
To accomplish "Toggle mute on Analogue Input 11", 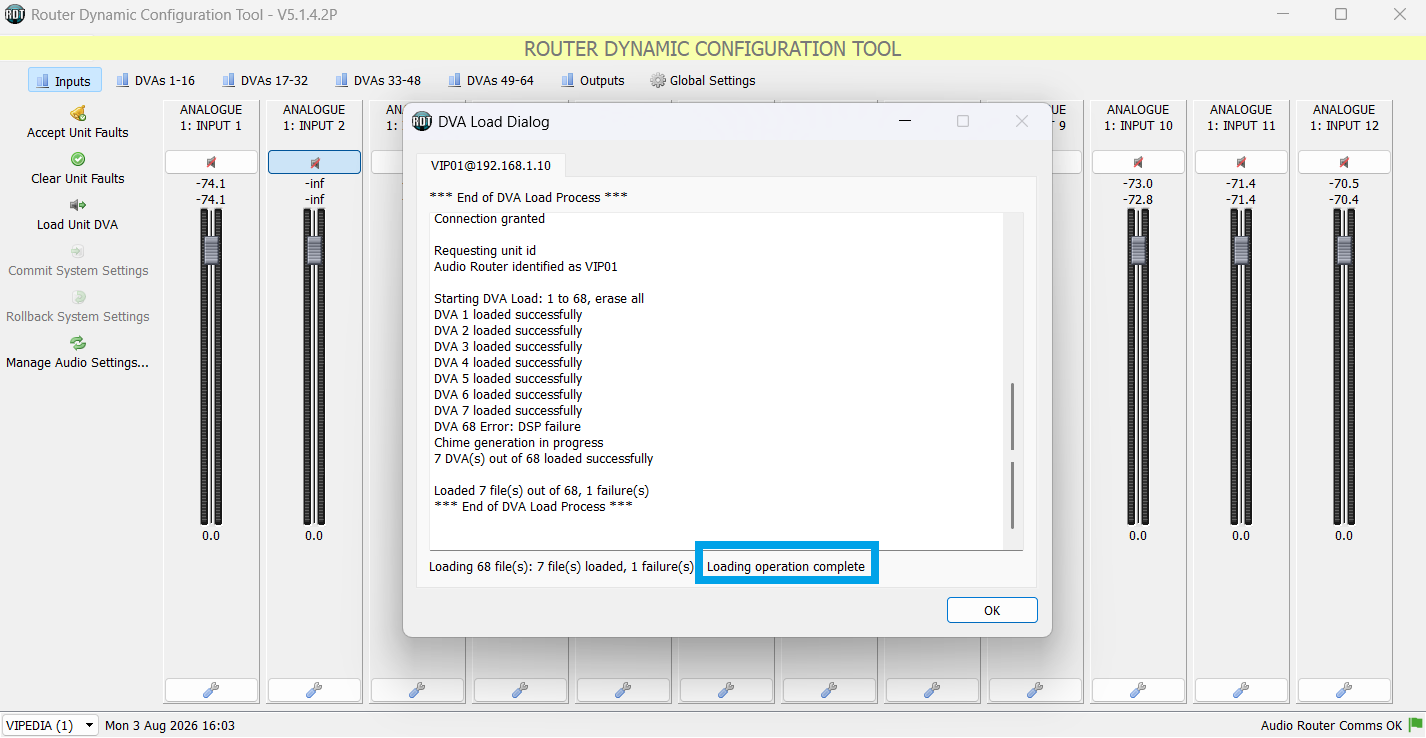I will 1241,162.
